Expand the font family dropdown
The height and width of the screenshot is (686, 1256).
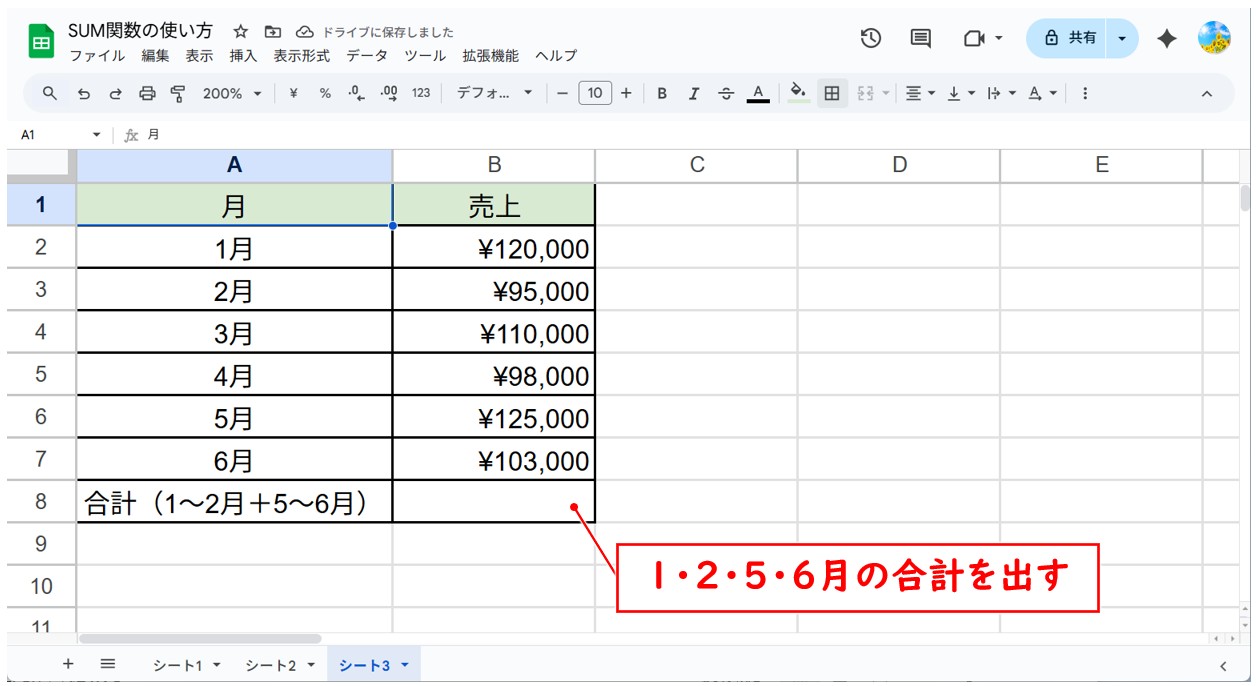(x=495, y=93)
